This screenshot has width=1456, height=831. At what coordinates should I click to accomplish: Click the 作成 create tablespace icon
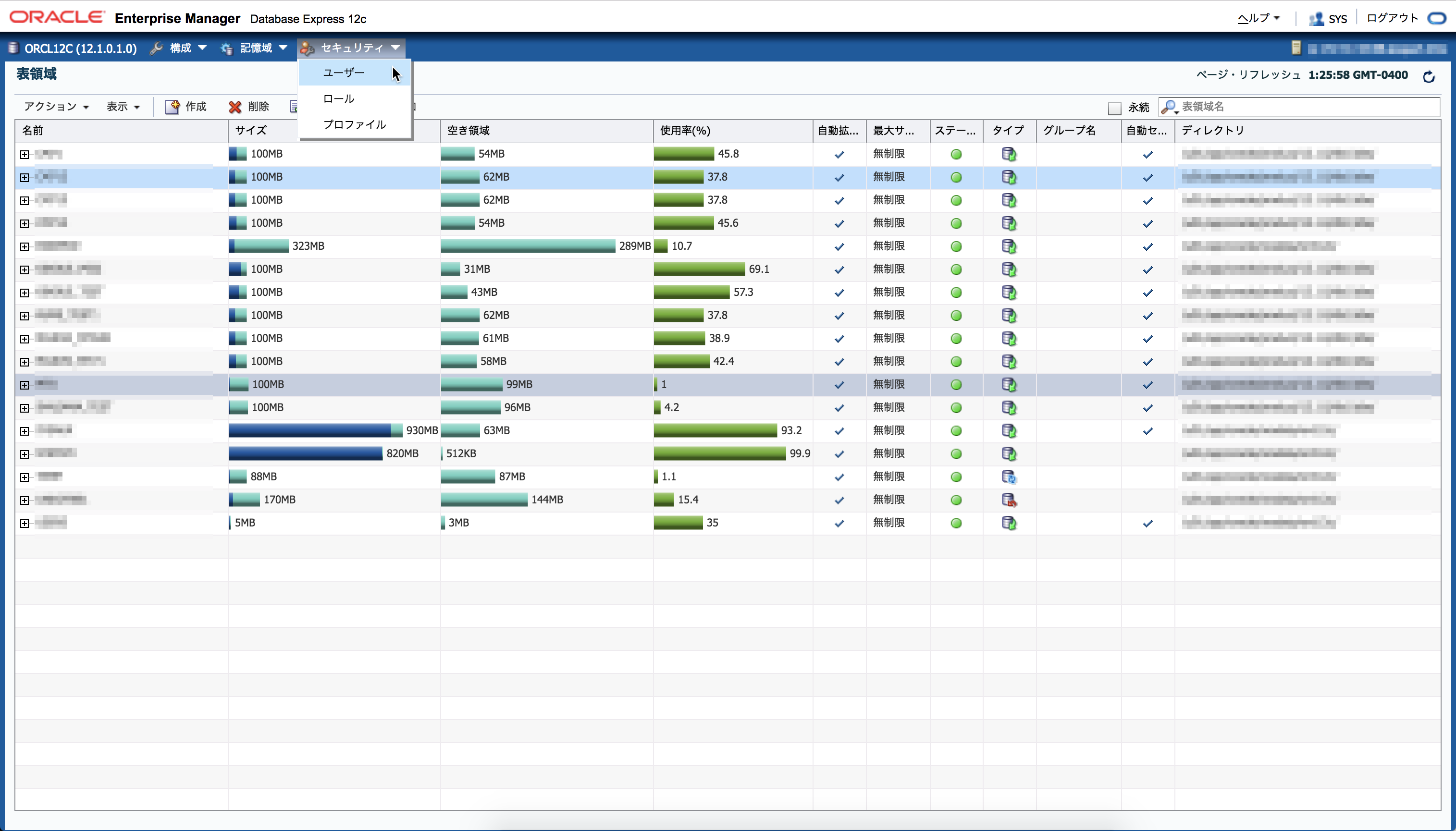coord(172,107)
